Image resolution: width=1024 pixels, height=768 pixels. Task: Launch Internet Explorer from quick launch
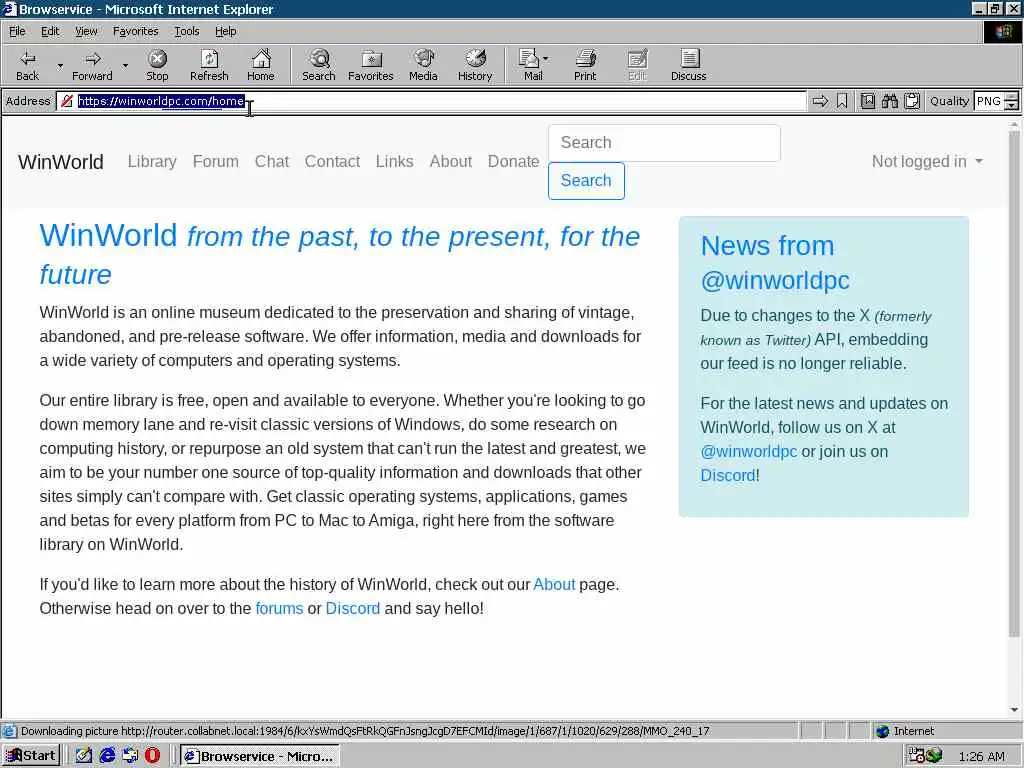pyautogui.click(x=107, y=756)
